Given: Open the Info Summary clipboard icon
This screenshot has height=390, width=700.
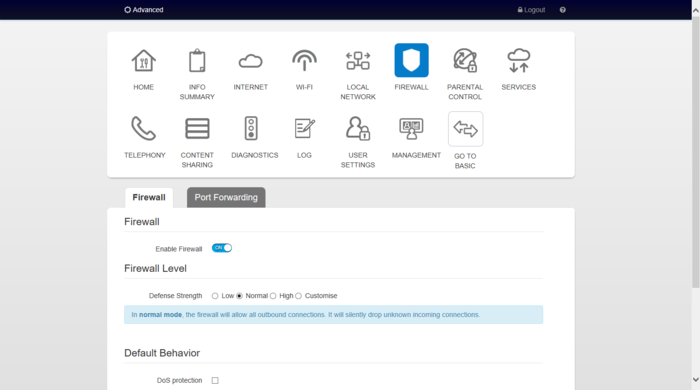Looking at the screenshot, I should 197,61.
